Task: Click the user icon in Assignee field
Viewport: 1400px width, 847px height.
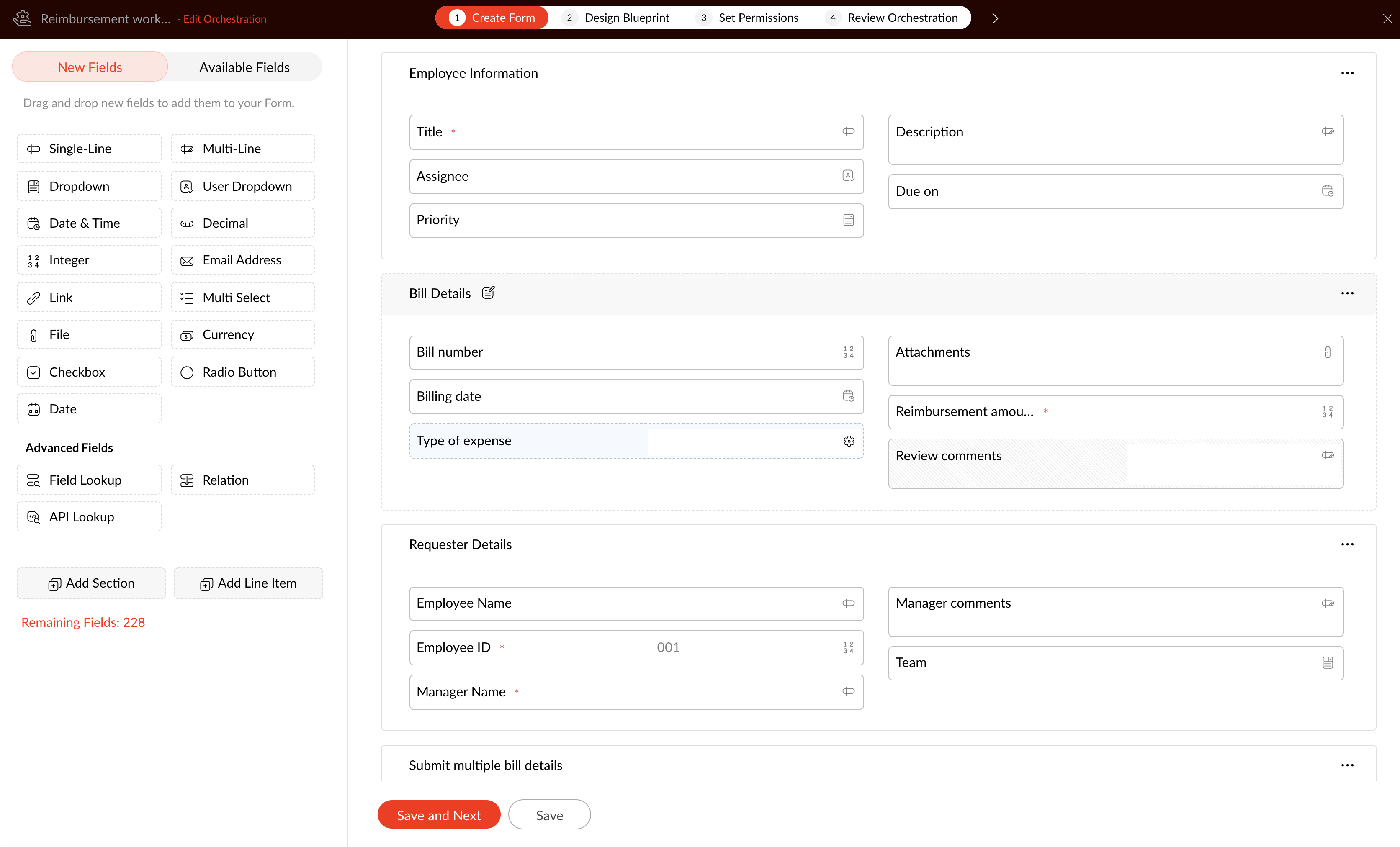Action: [848, 176]
